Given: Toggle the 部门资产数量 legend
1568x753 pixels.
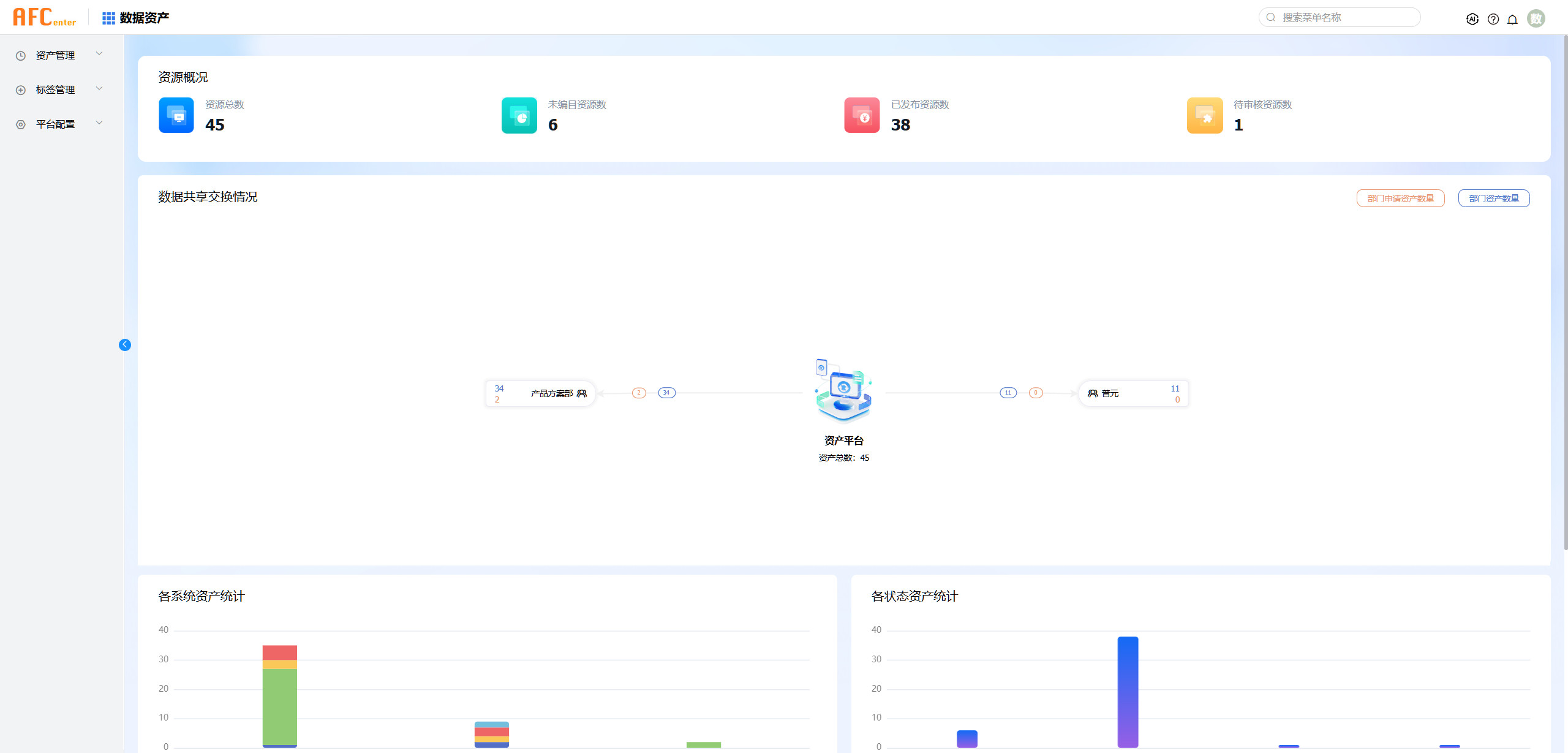Looking at the screenshot, I should click(x=1493, y=199).
